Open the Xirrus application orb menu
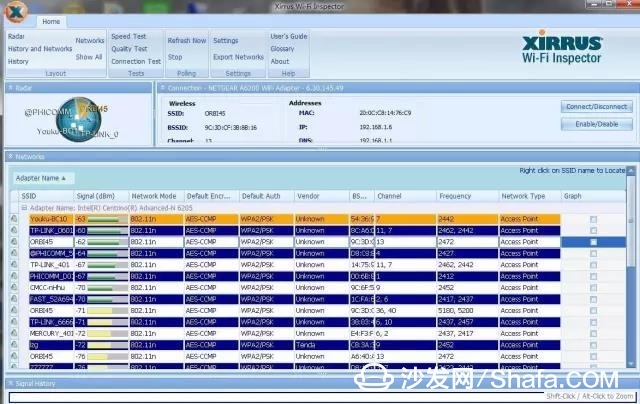The height and width of the screenshot is (404, 640). click(16, 12)
